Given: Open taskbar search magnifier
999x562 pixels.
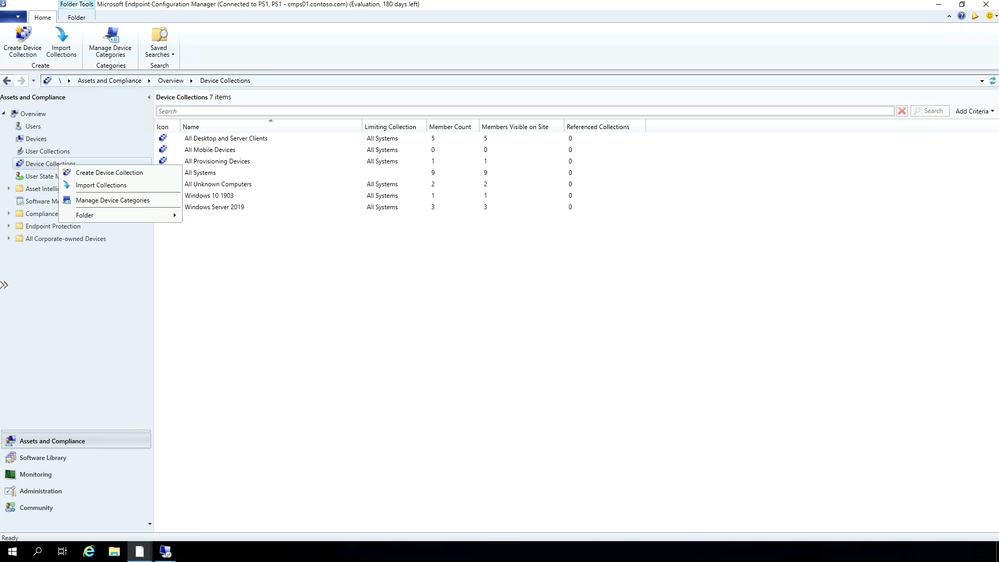Looking at the screenshot, I should point(38,552).
